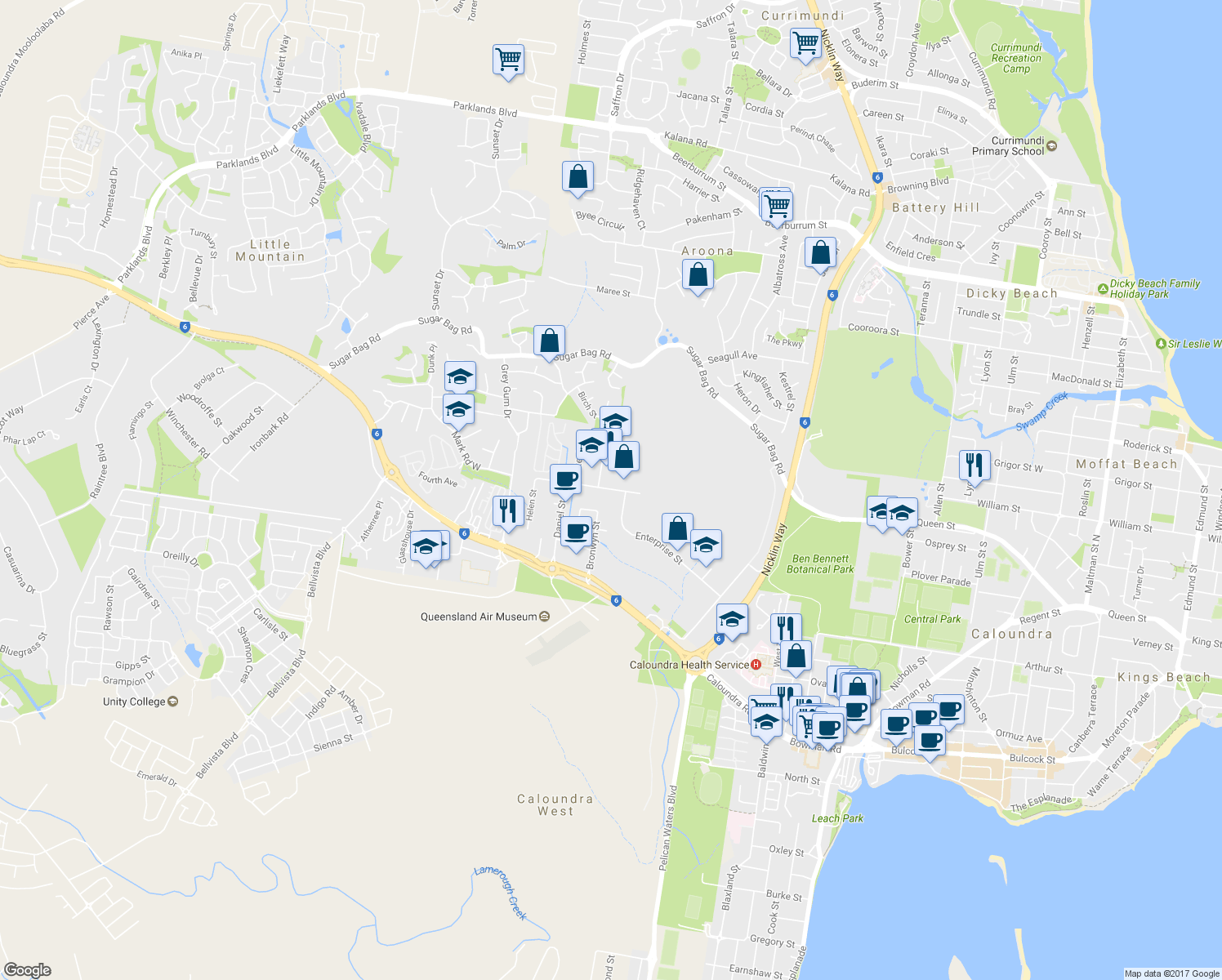Click the Currimundi suburb label
Image resolution: width=1222 pixels, height=980 pixels.
[x=803, y=16]
